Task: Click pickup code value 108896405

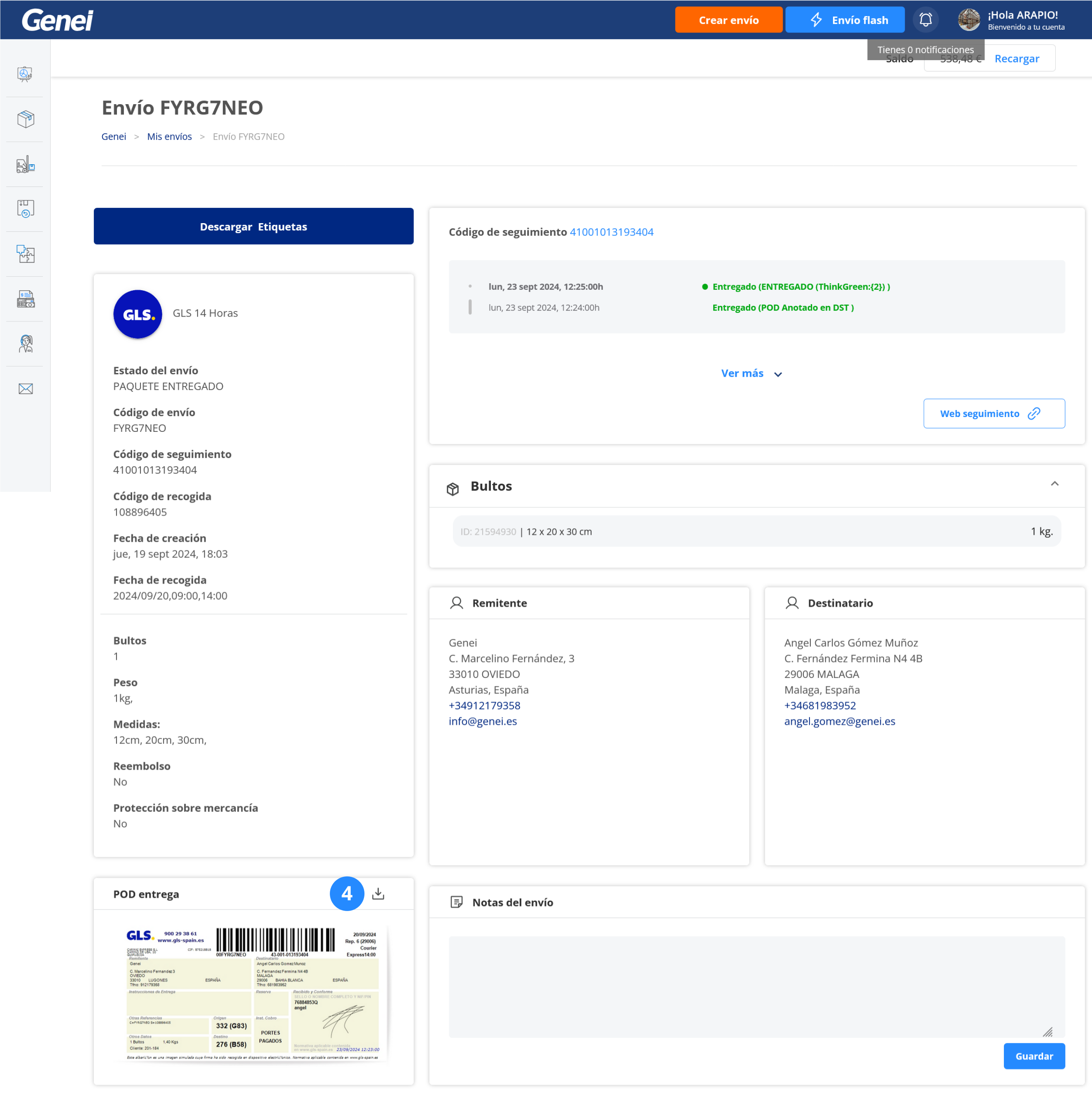Action: [140, 512]
